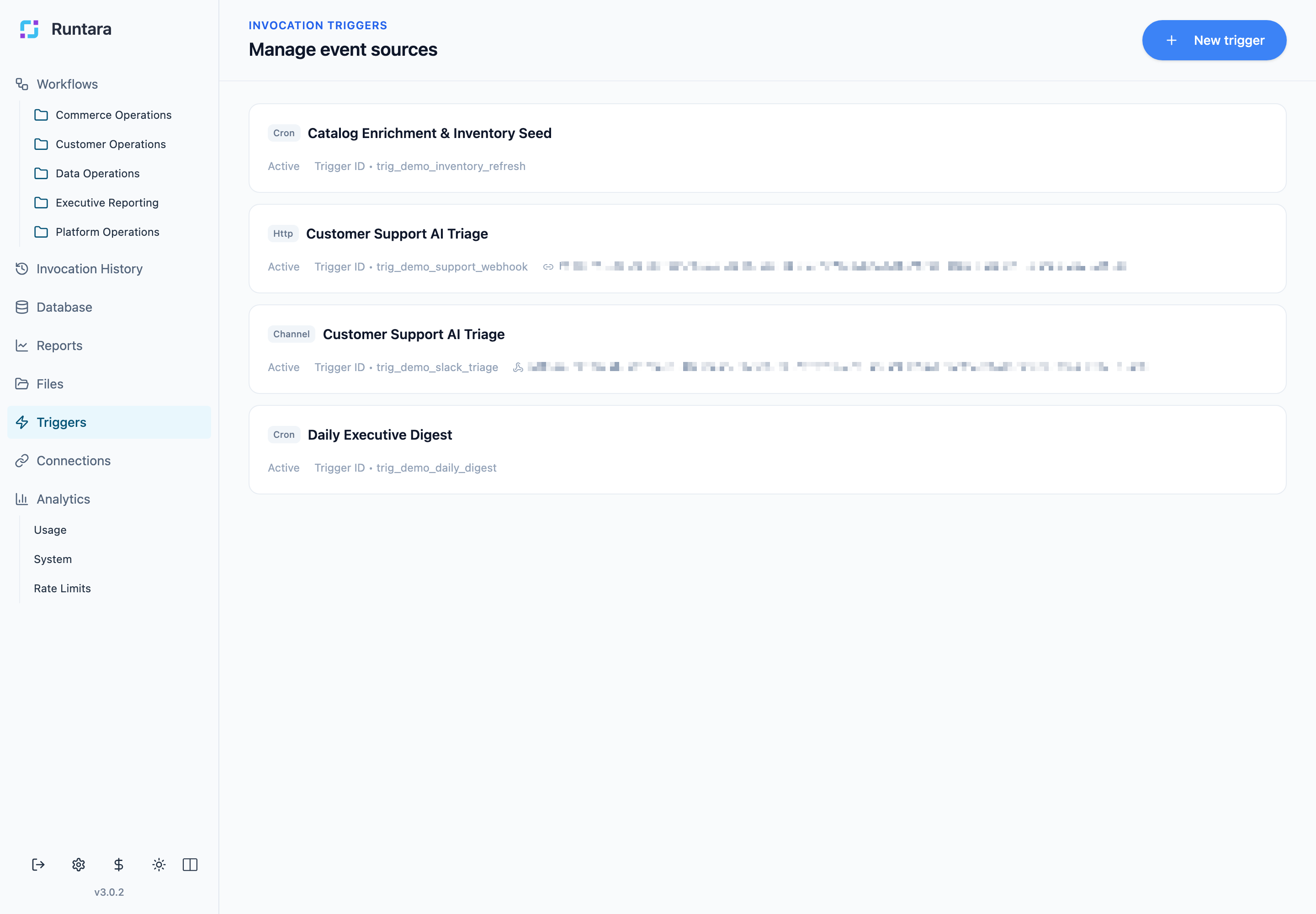The width and height of the screenshot is (1316, 914).
Task: Click the Workflows icon in sidebar
Action: (22, 84)
